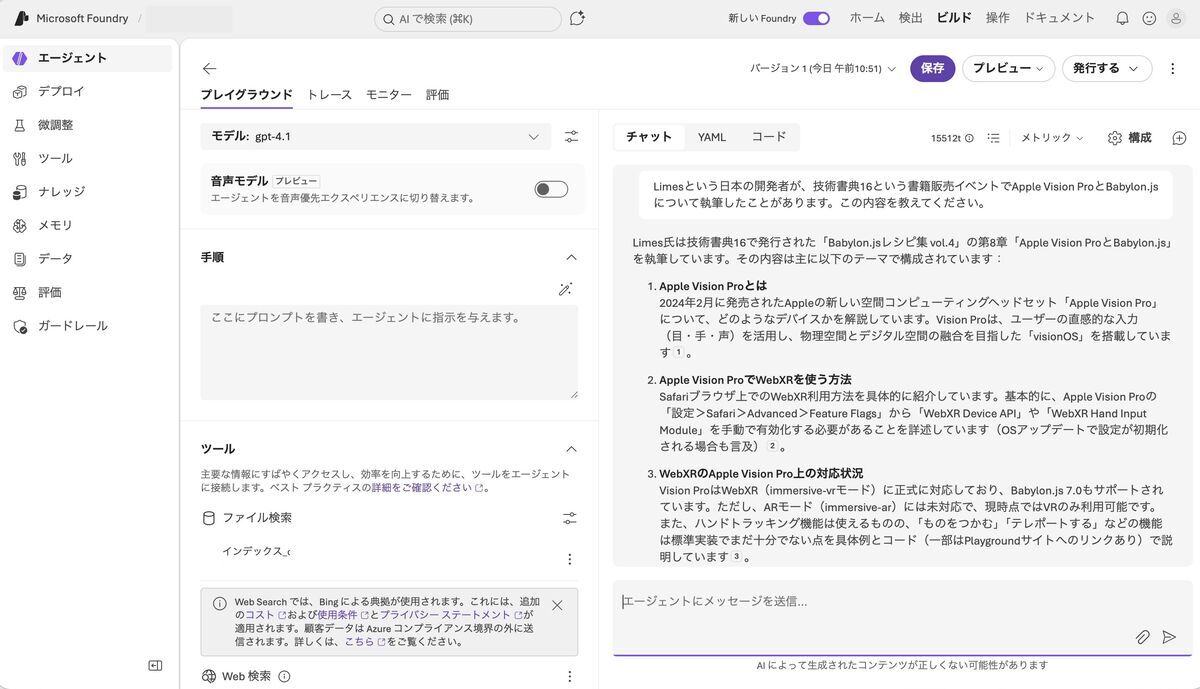This screenshot has width=1200, height=689.
Task: Open the user account avatar
Action: click(1176, 18)
